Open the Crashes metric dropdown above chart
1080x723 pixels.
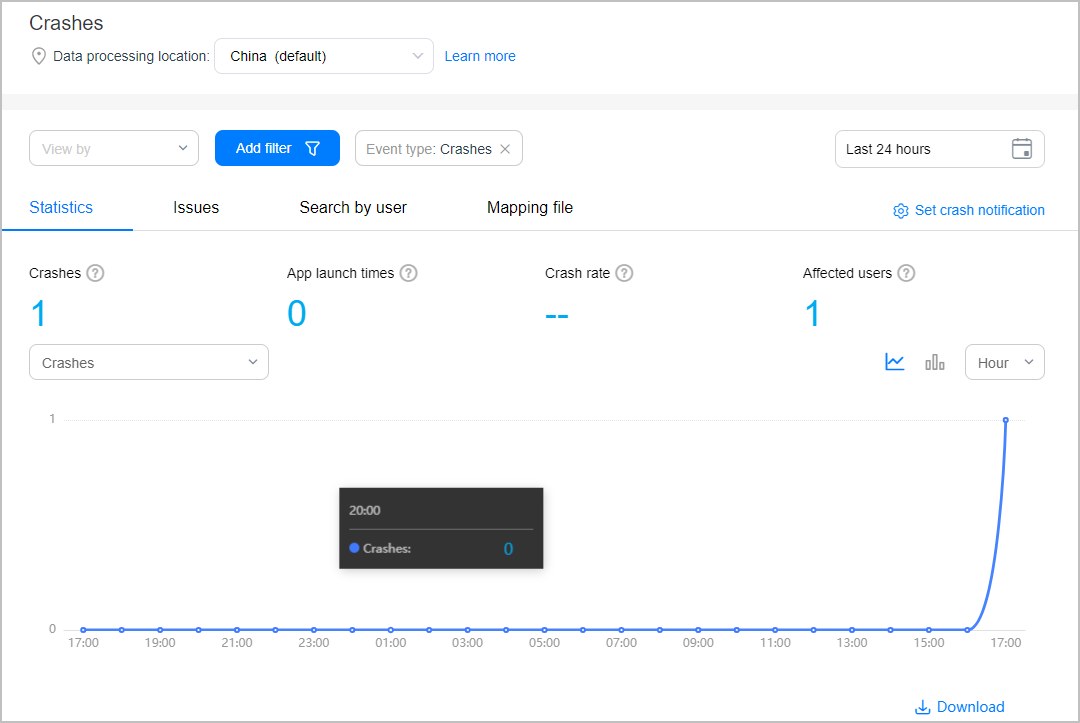coord(149,363)
